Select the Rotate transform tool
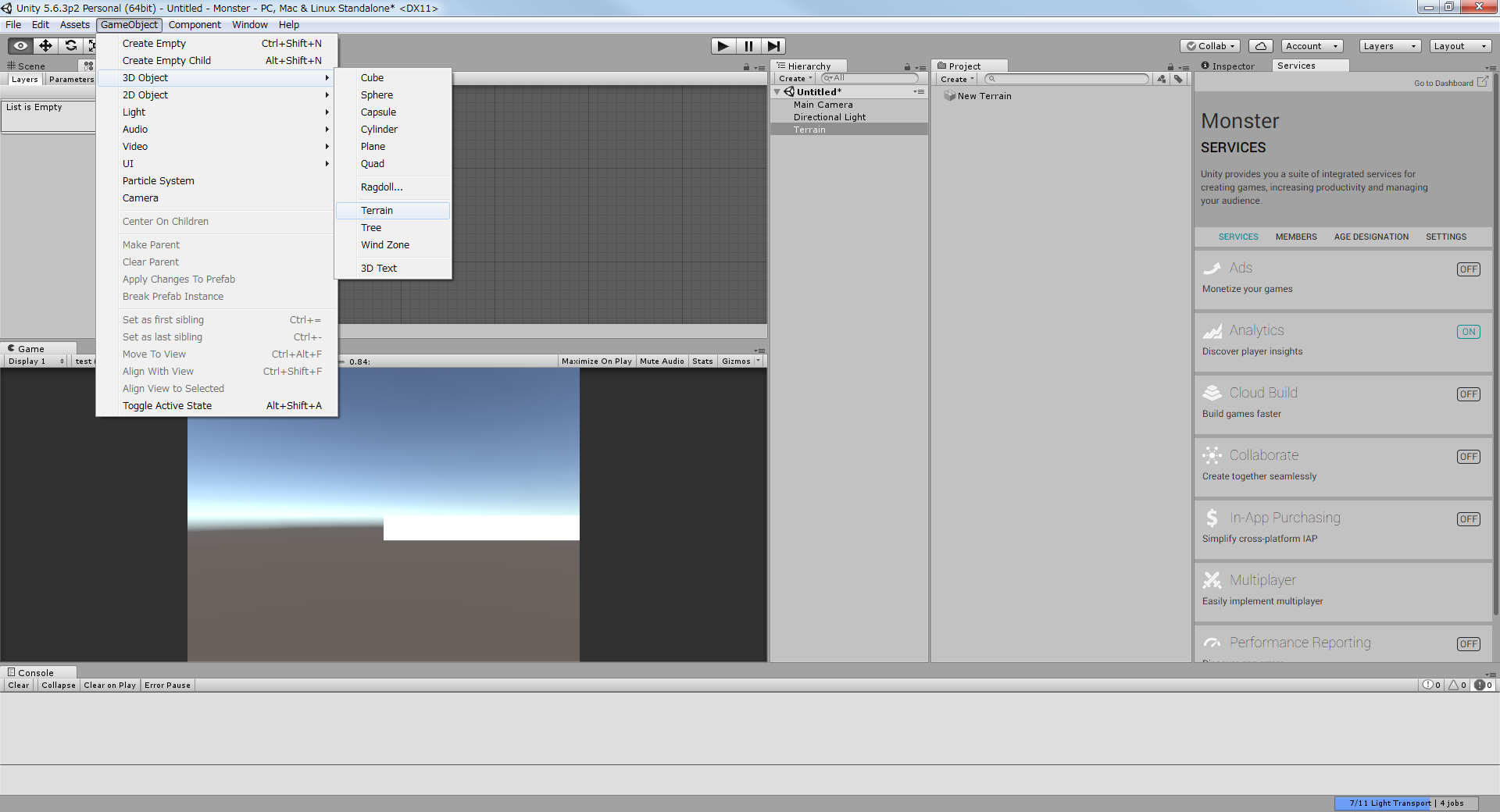This screenshot has width=1500, height=812. [71, 46]
